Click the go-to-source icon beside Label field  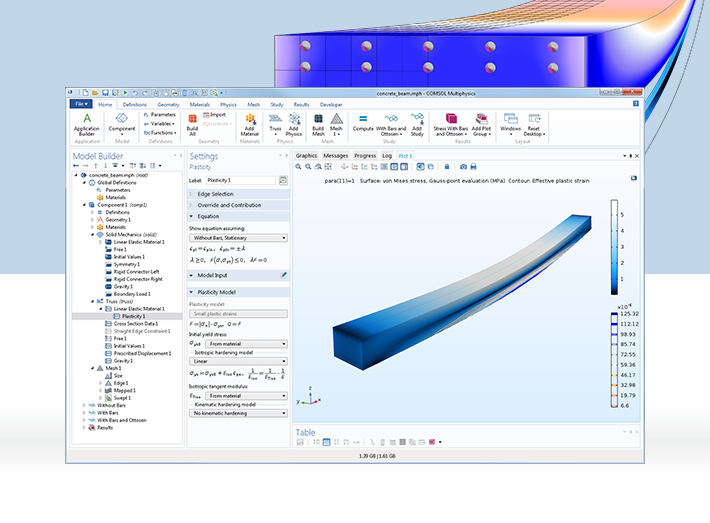[x=283, y=180]
